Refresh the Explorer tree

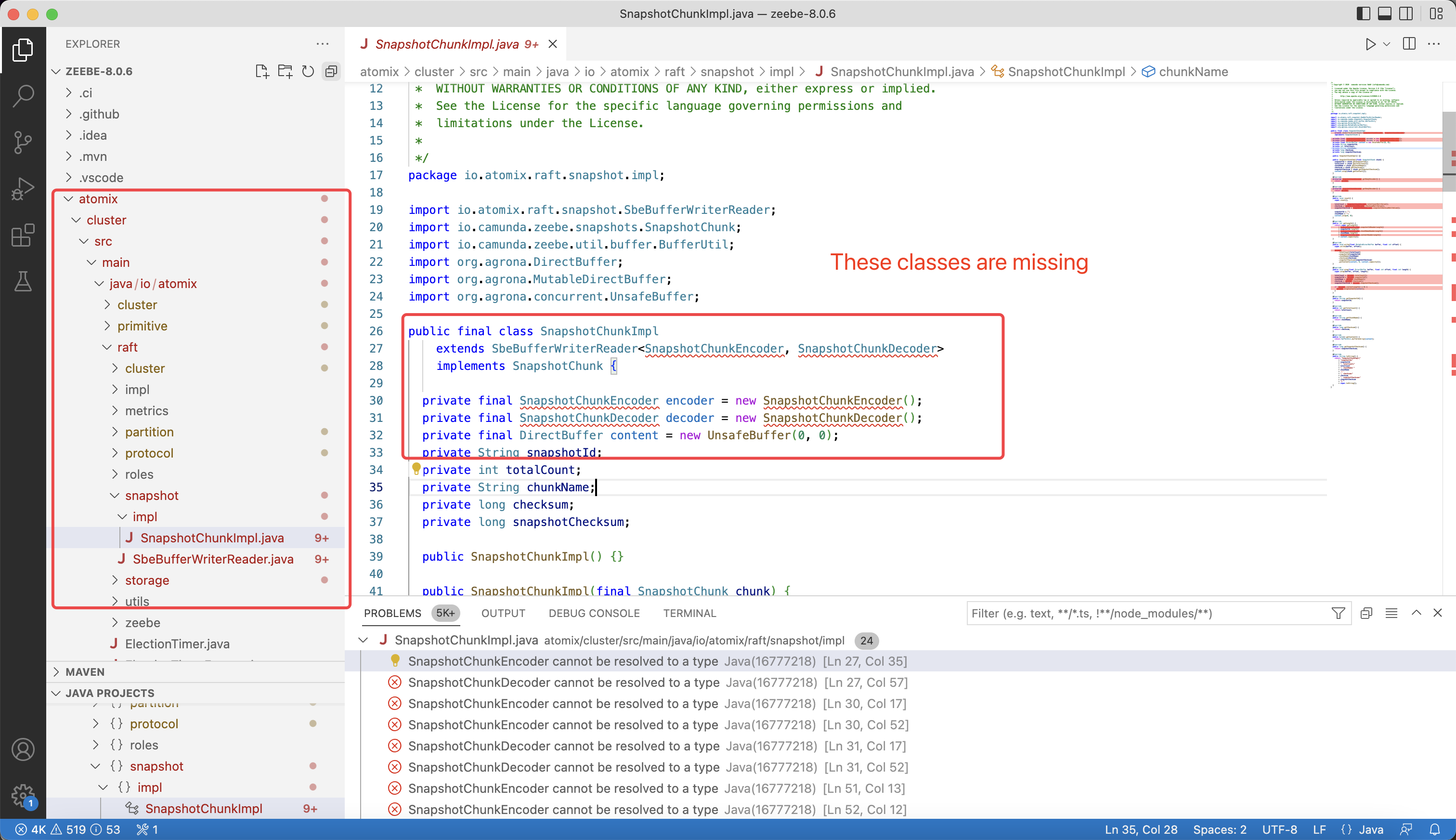point(307,71)
